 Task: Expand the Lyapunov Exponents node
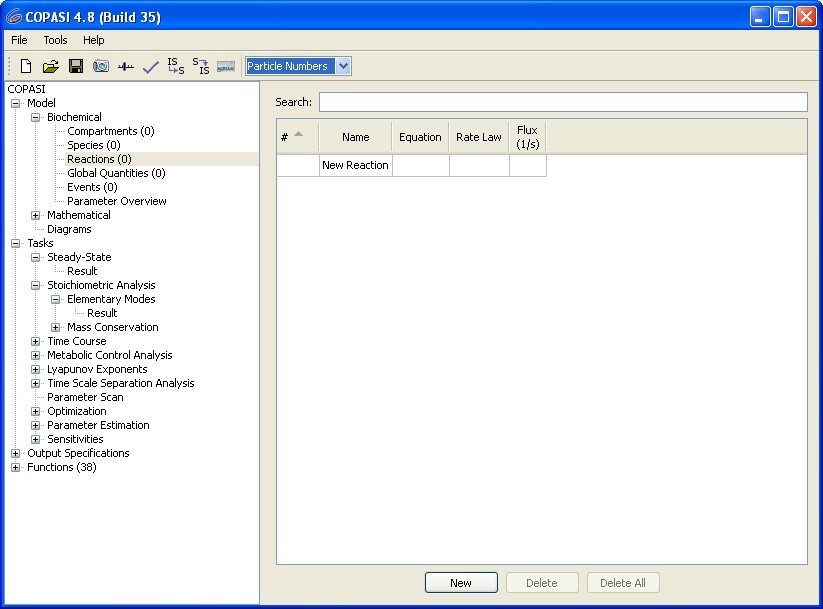click(36, 370)
